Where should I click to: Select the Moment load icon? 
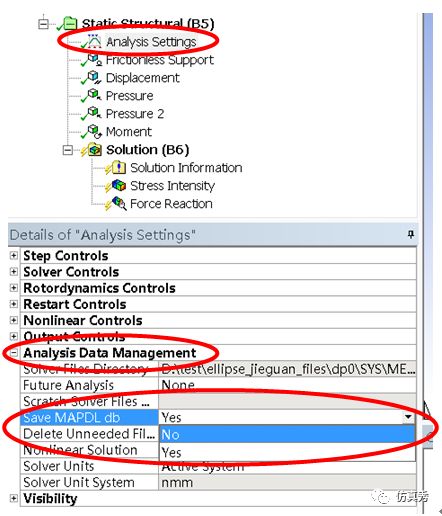tap(94, 131)
